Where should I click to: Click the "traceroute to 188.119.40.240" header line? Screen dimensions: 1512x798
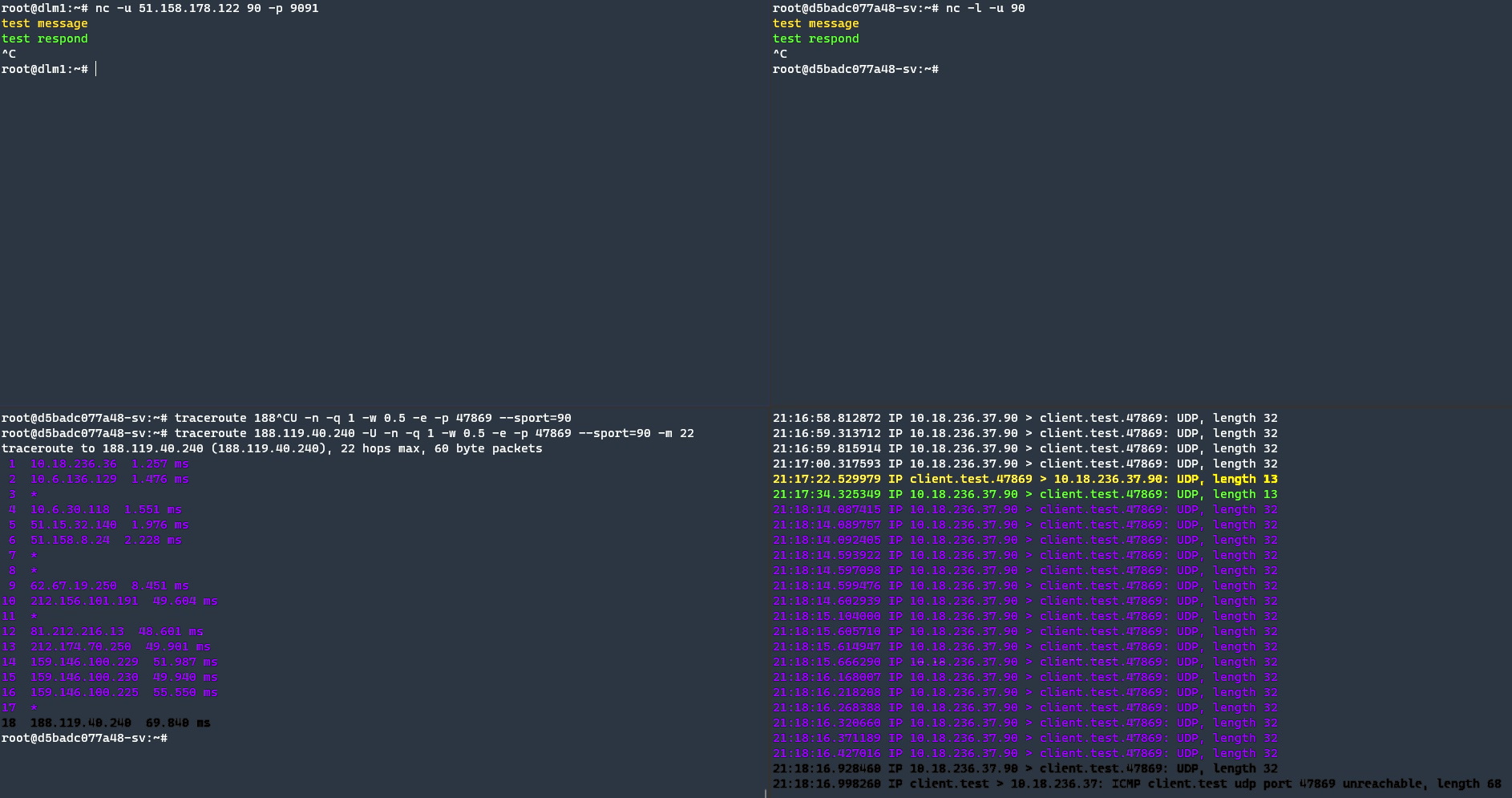tap(271, 448)
